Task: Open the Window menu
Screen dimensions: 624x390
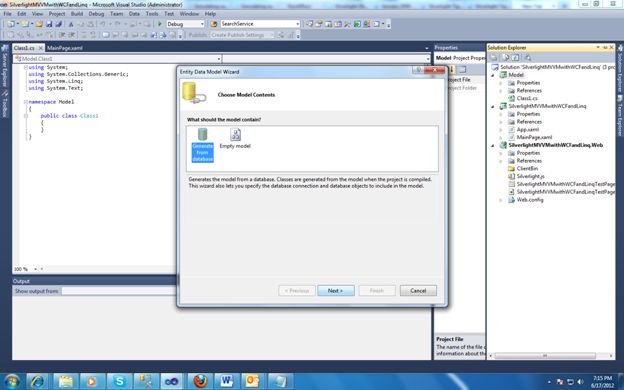Action: tap(189, 14)
